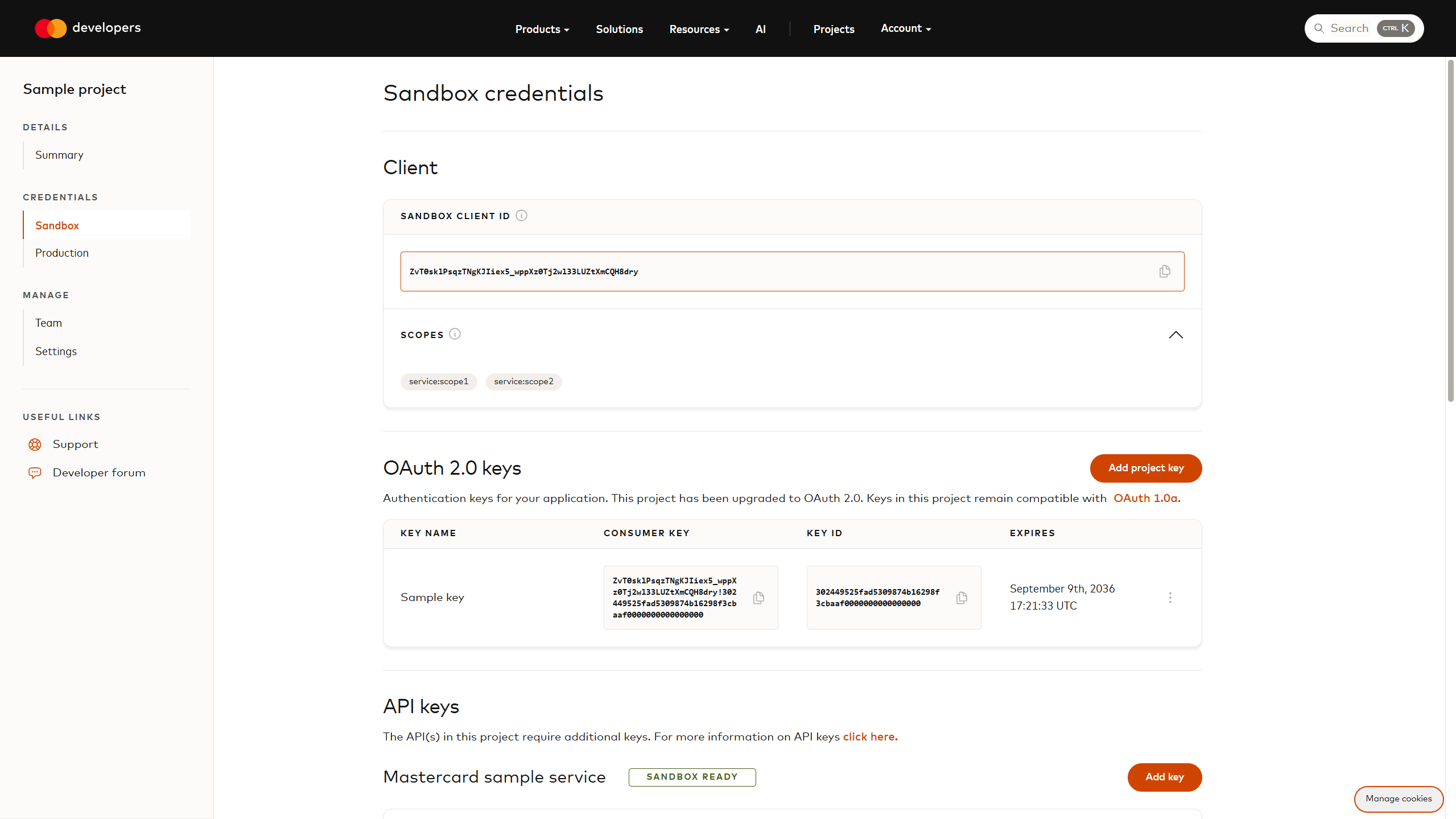Click the Search input field
Screen dimensions: 1456x819
pyautogui.click(x=1348, y=28)
